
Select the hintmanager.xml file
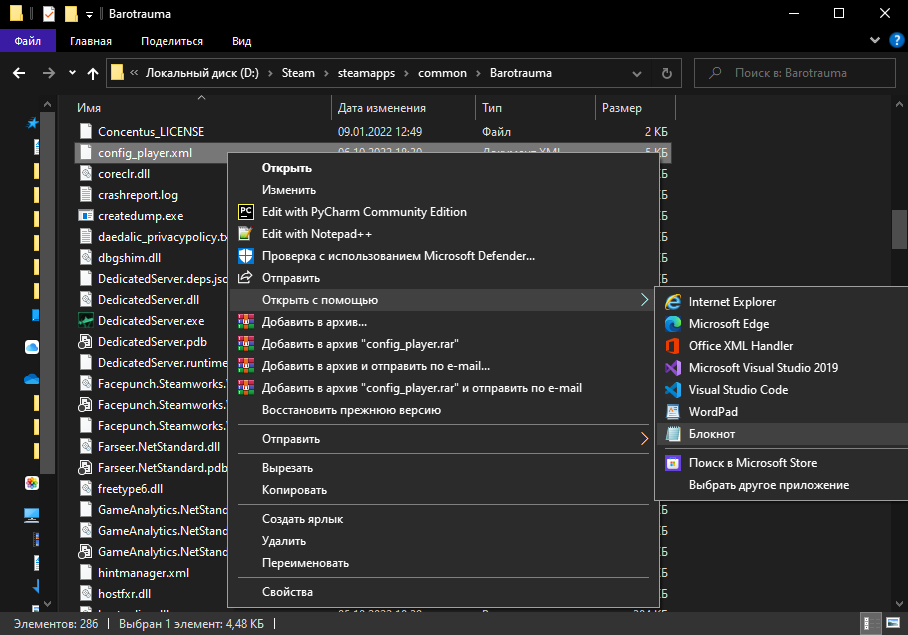click(144, 573)
